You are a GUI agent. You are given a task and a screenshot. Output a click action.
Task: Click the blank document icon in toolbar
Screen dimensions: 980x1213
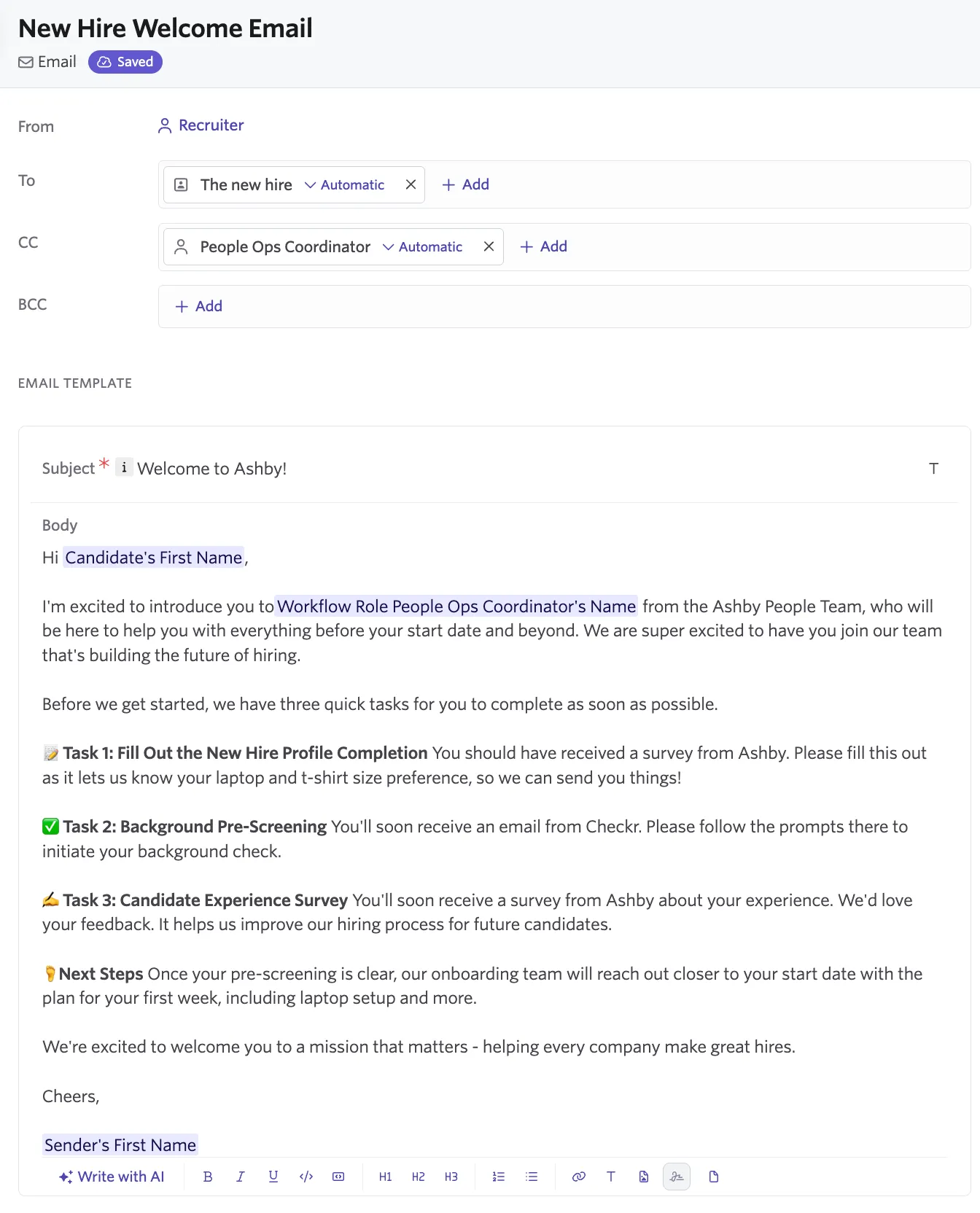pos(714,1177)
